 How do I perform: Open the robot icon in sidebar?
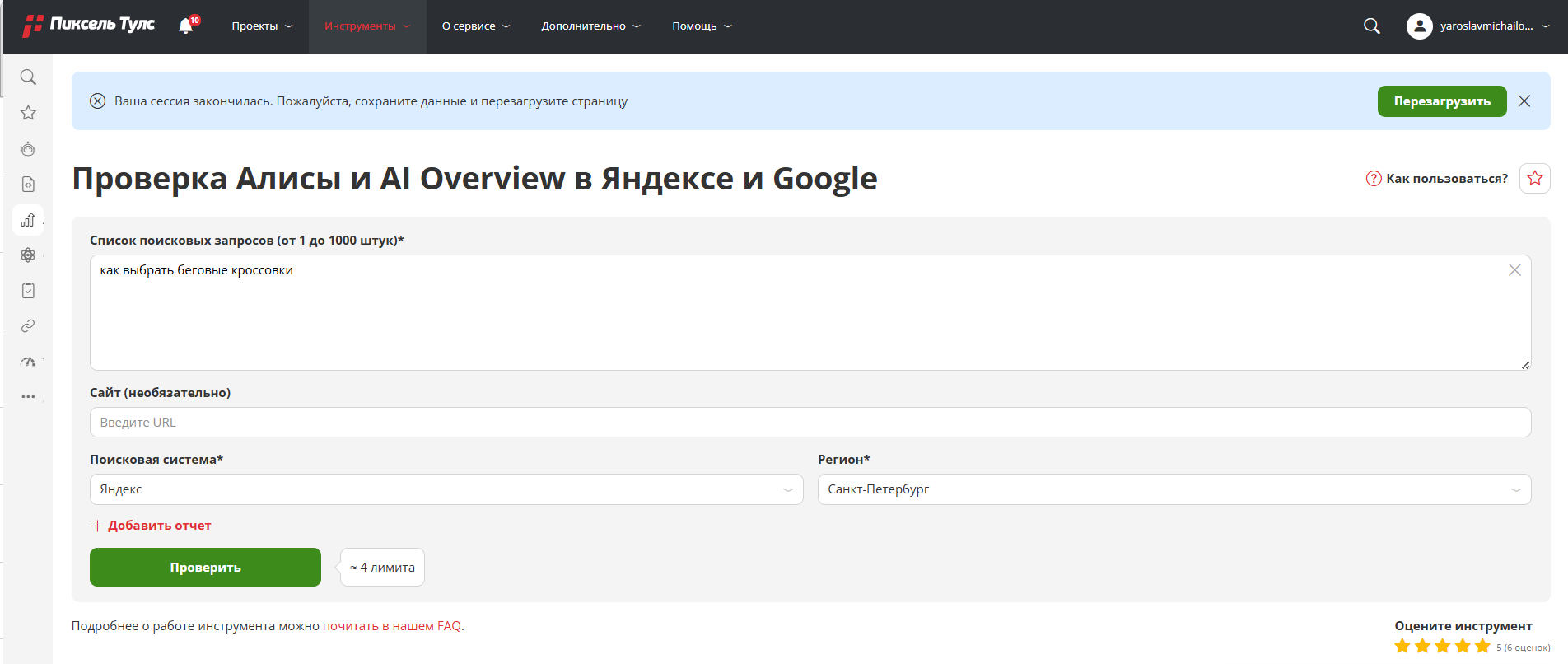pyautogui.click(x=28, y=149)
